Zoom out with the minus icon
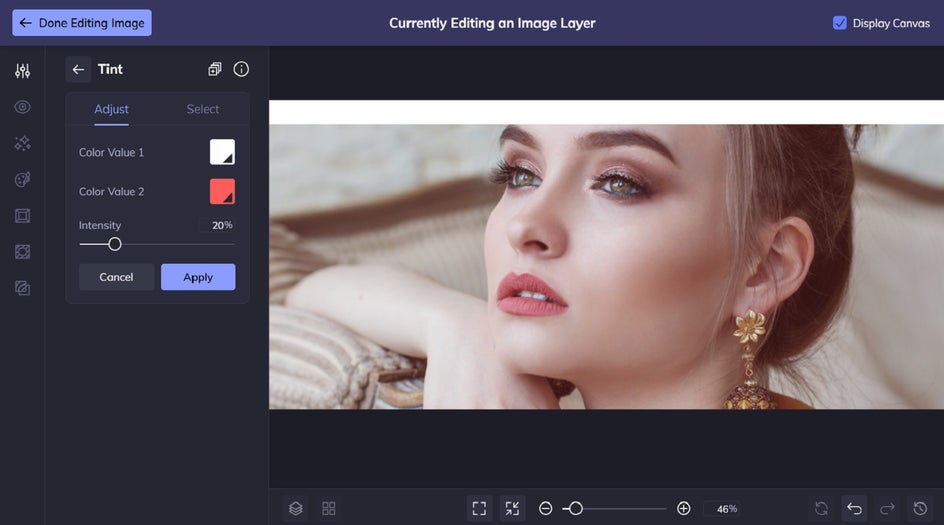 click(x=545, y=509)
